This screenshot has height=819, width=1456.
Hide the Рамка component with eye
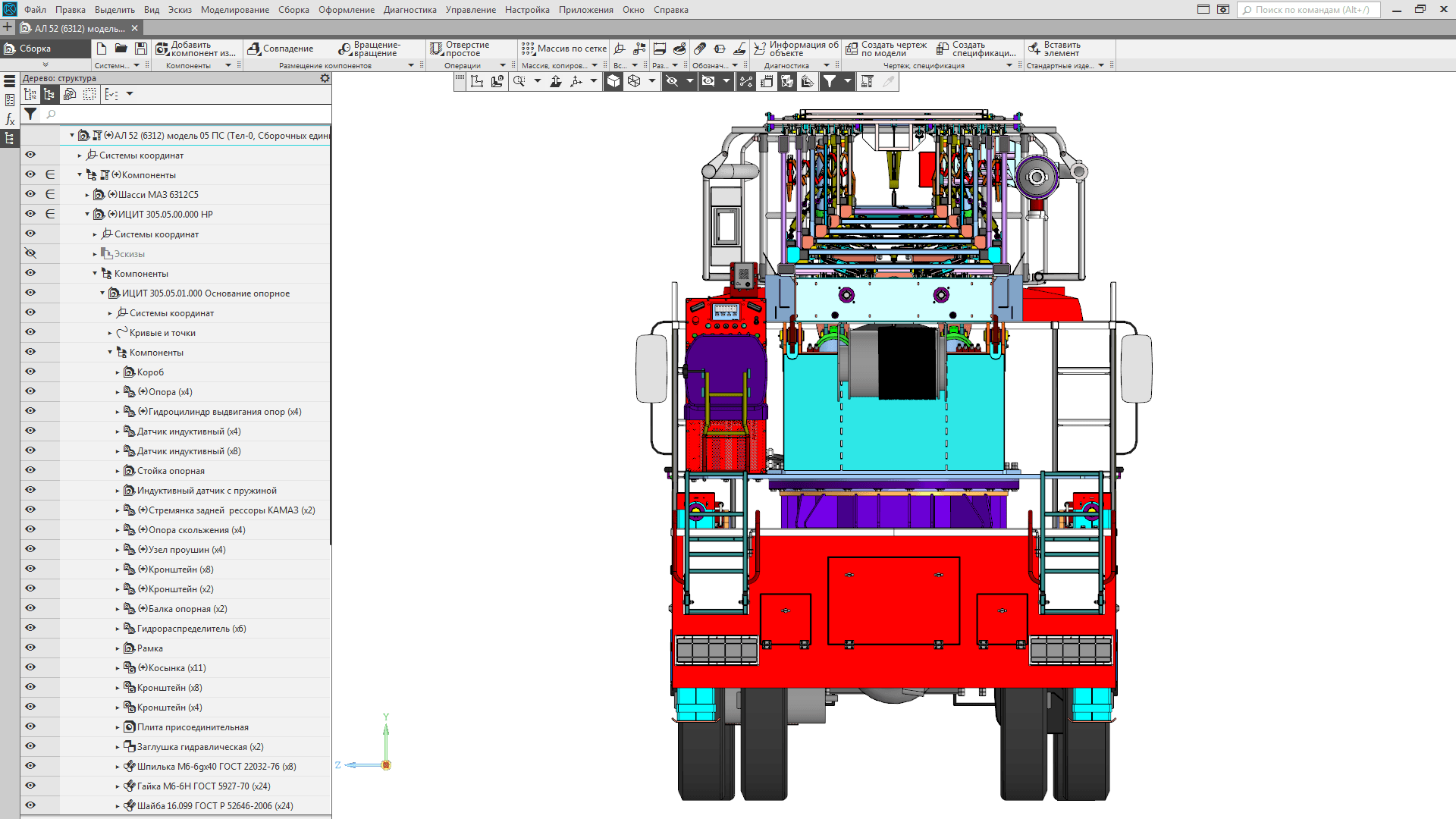click(30, 648)
